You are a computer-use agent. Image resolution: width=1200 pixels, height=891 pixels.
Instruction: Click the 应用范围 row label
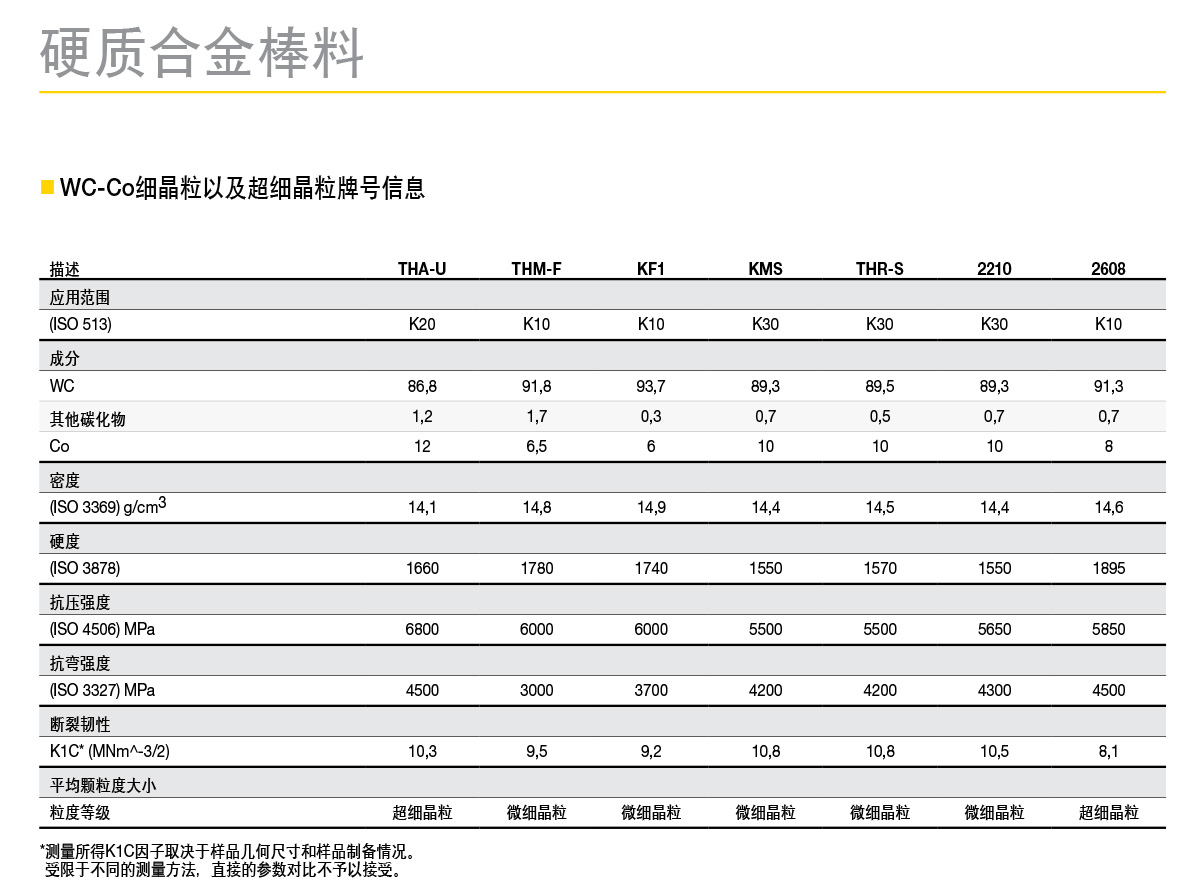pos(80,298)
